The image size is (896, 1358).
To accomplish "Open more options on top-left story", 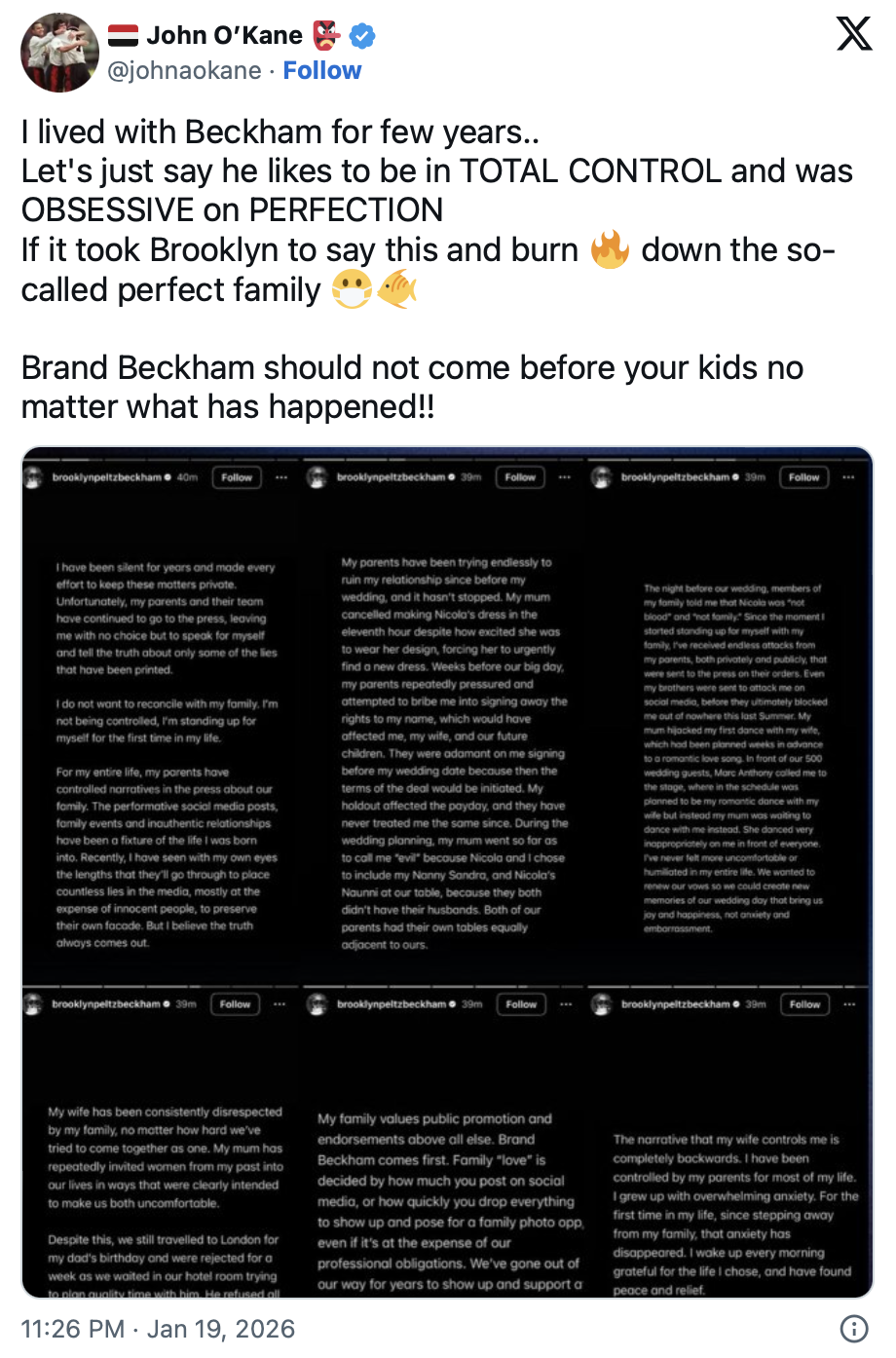I will [x=281, y=477].
